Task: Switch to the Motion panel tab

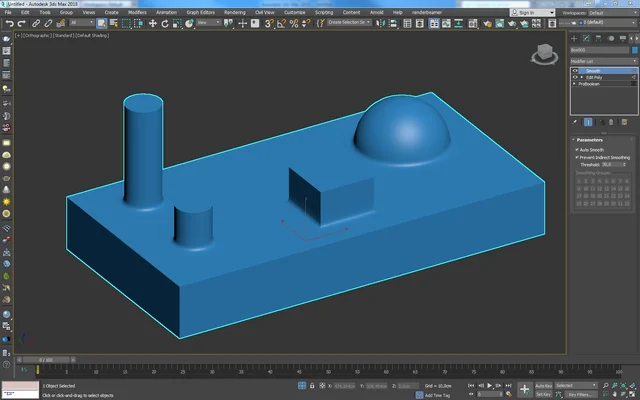Action: (611, 38)
